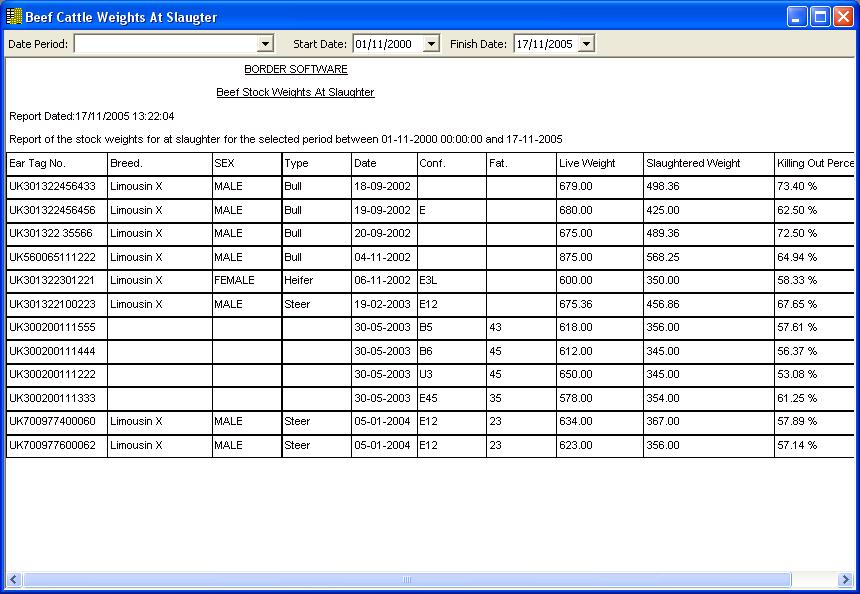Viewport: 860px width, 594px height.
Task: Click the slaughtered weight 456.86
Action: [x=663, y=304]
